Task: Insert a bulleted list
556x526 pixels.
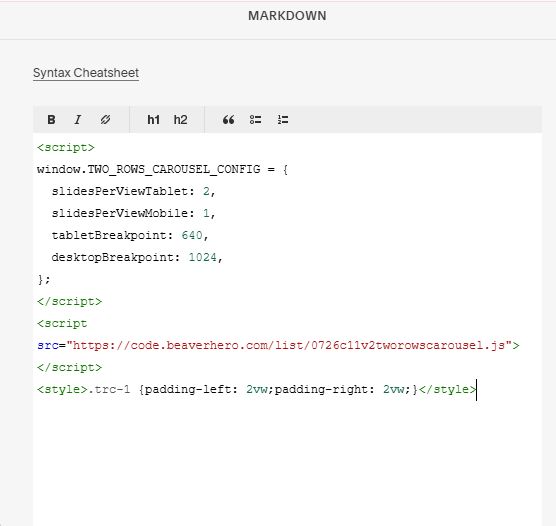Action: pos(255,120)
